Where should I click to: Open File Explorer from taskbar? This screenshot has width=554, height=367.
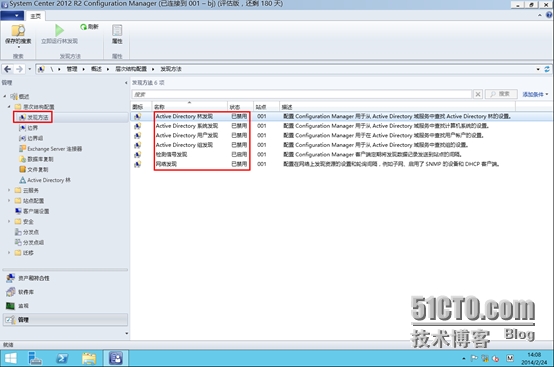tap(89, 359)
